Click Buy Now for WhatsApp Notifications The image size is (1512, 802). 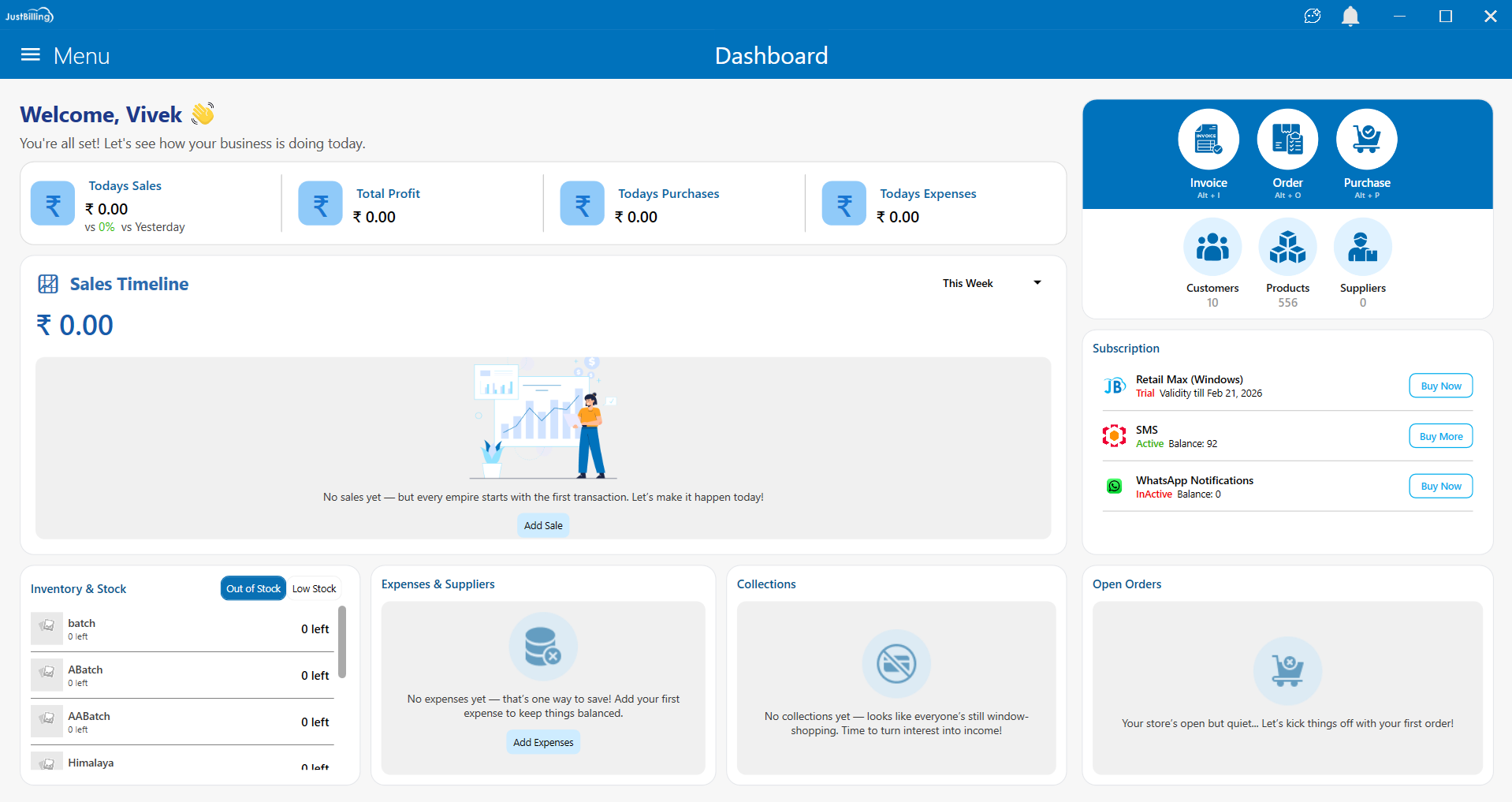(x=1440, y=487)
